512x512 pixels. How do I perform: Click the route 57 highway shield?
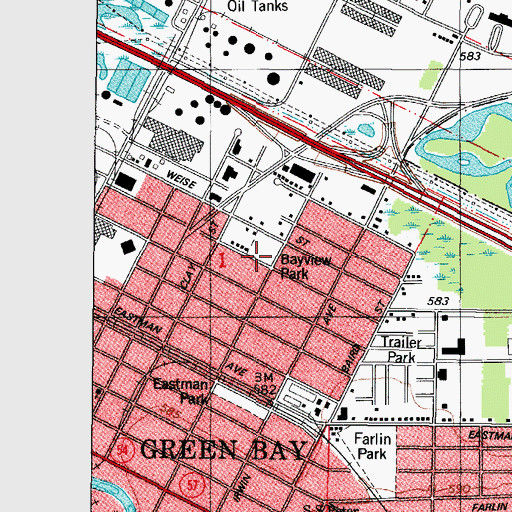click(x=192, y=485)
